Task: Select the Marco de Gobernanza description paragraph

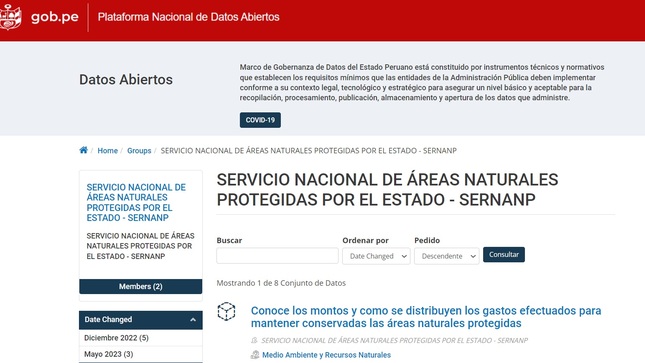Action: click(x=422, y=82)
